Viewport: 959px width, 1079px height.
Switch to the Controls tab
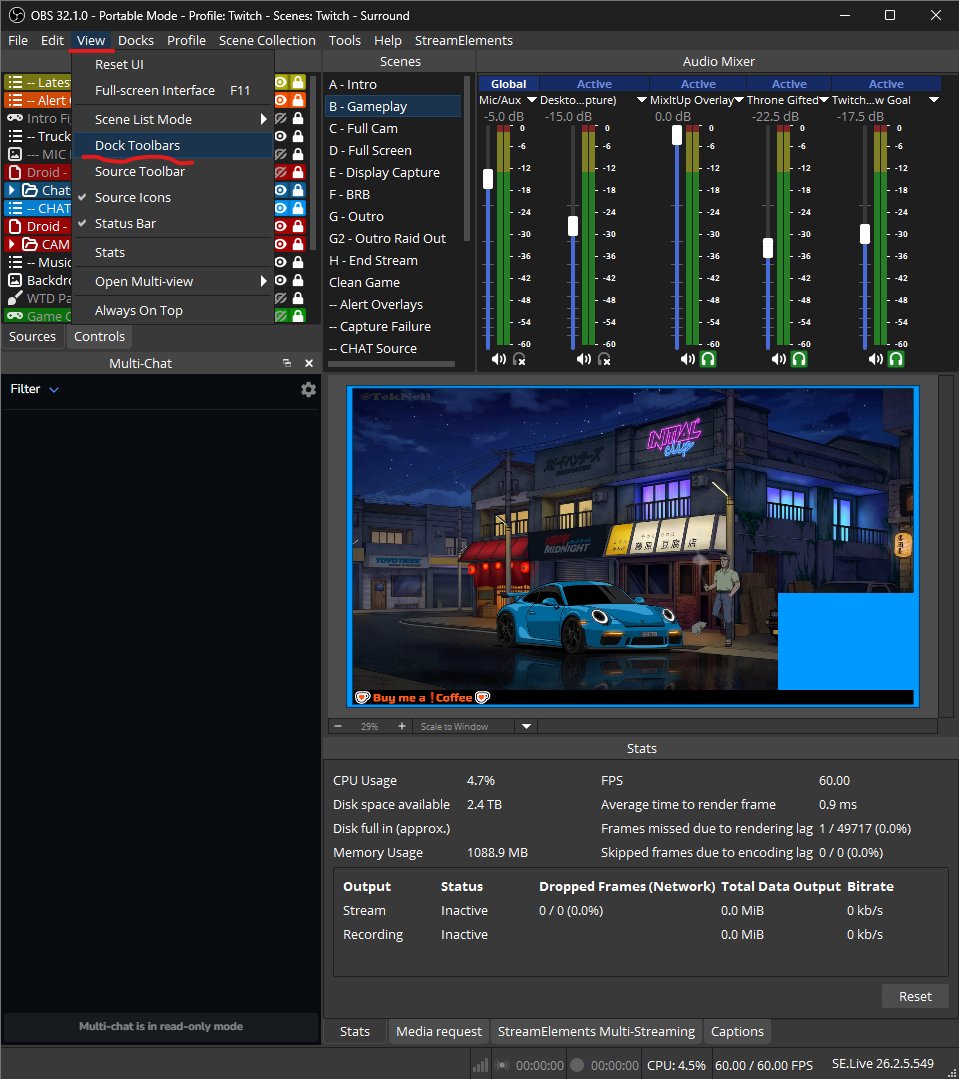tap(99, 336)
